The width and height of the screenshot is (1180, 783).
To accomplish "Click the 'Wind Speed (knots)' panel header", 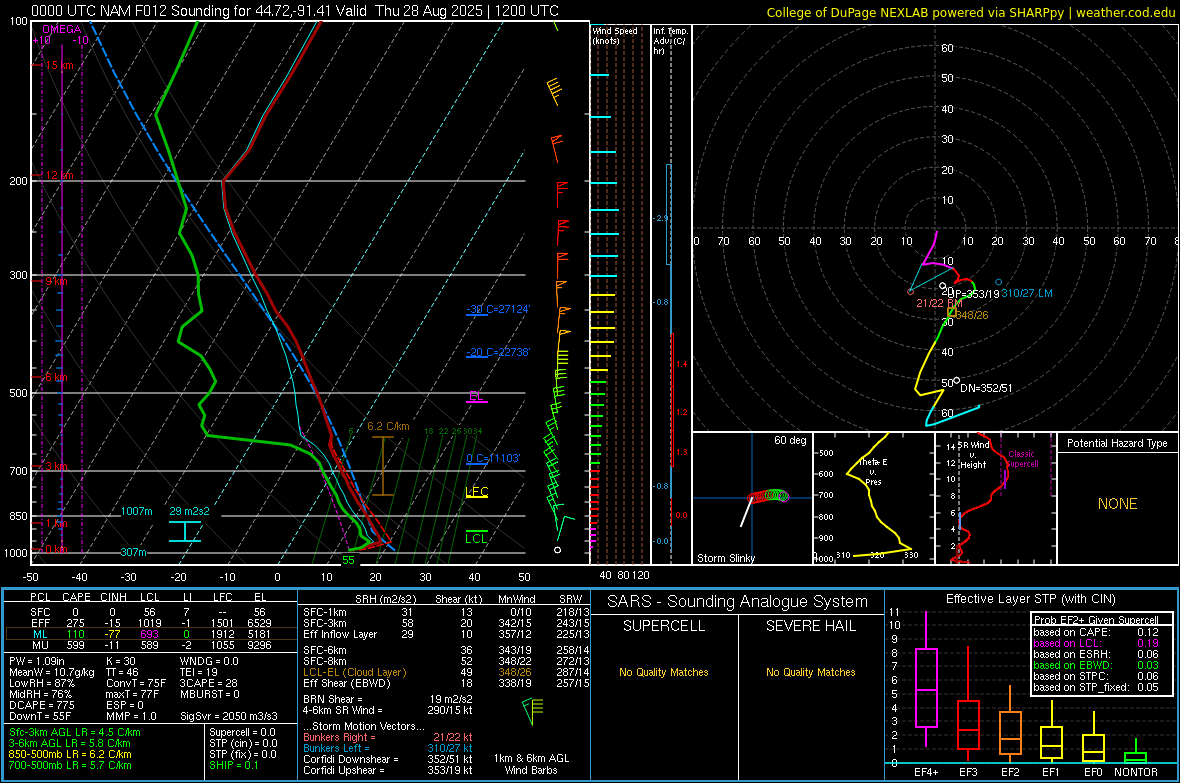I will pyautogui.click(x=615, y=35).
